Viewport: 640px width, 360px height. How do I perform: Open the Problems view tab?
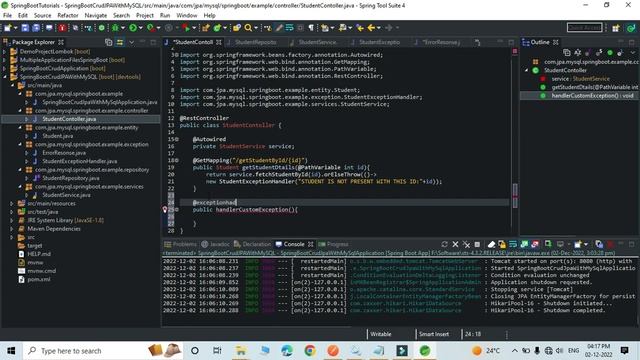[180, 244]
